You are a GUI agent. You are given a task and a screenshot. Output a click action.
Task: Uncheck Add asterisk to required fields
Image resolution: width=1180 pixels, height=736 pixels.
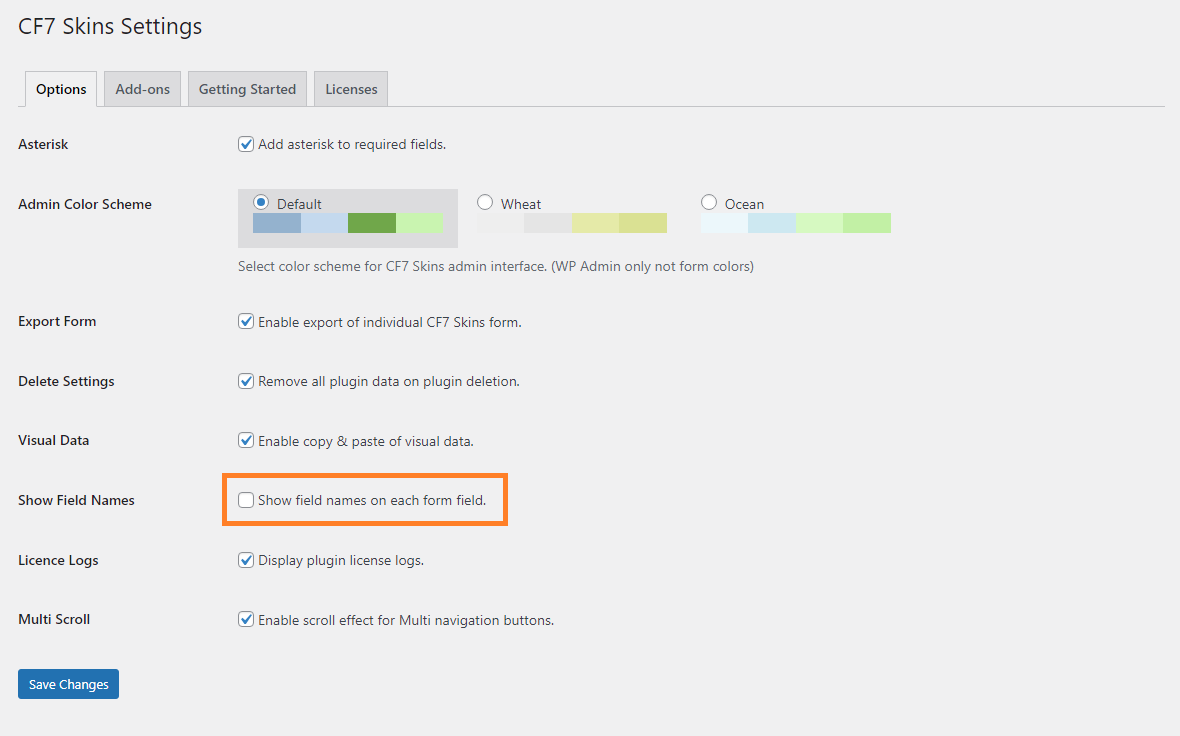tap(246, 144)
